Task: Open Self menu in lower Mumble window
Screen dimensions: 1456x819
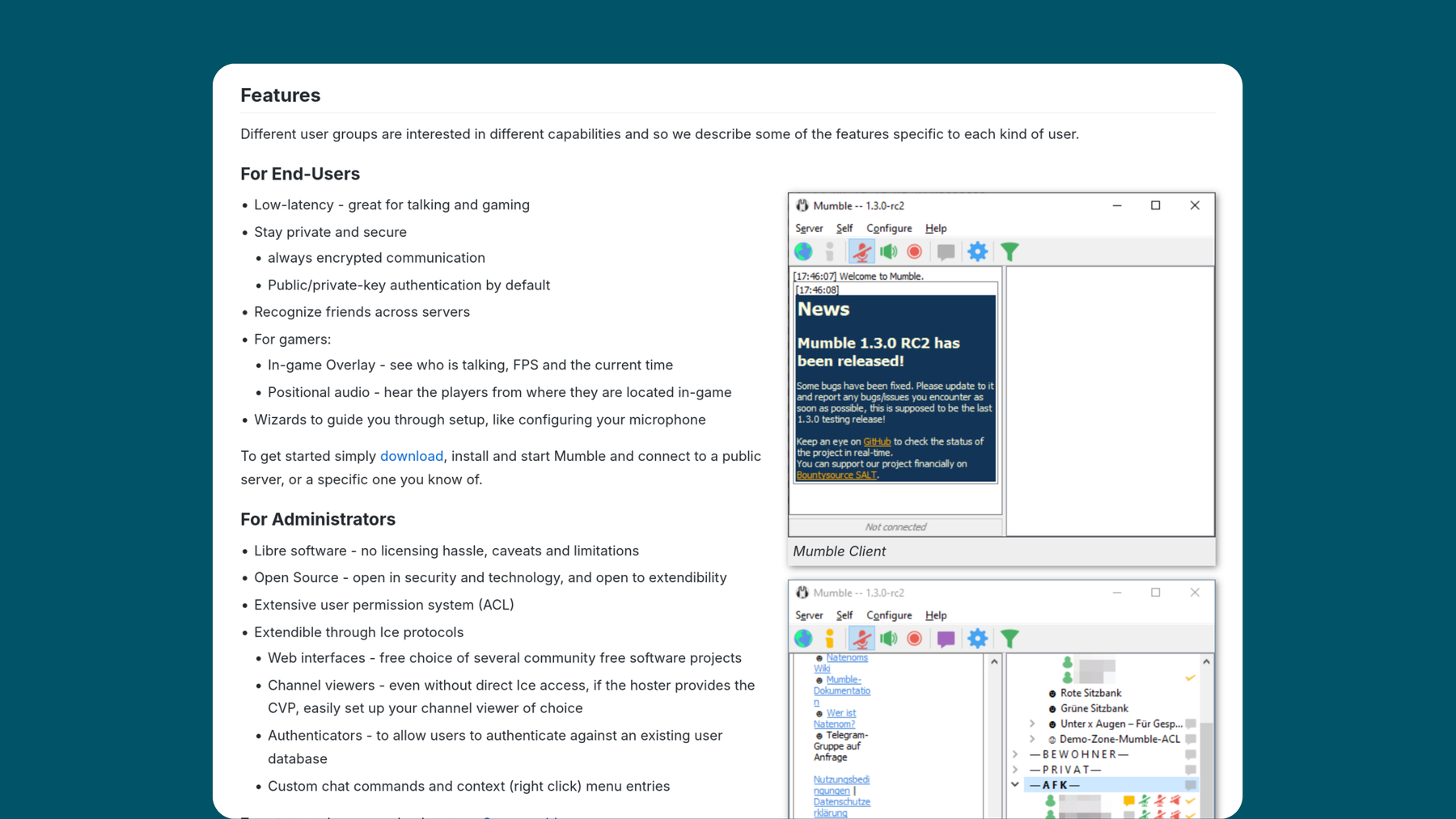Action: click(844, 616)
